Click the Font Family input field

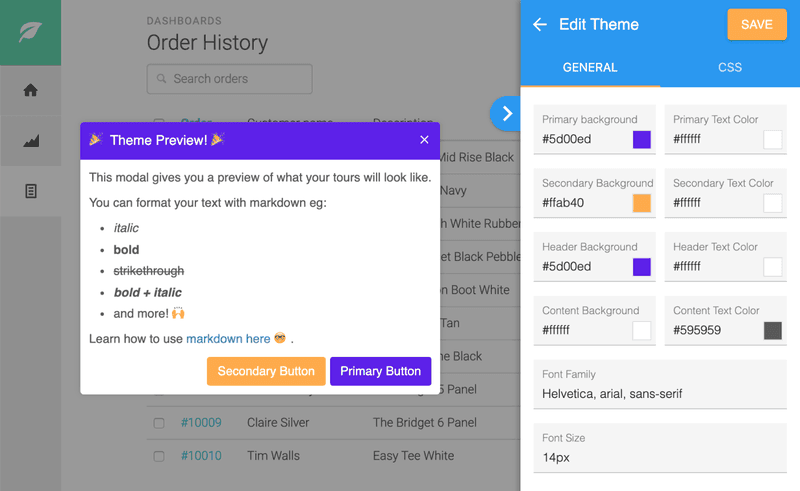[660, 384]
